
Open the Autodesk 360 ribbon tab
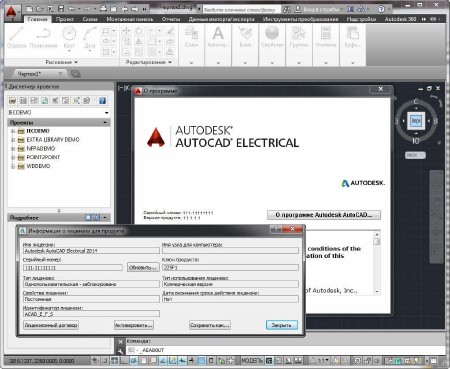pos(400,19)
